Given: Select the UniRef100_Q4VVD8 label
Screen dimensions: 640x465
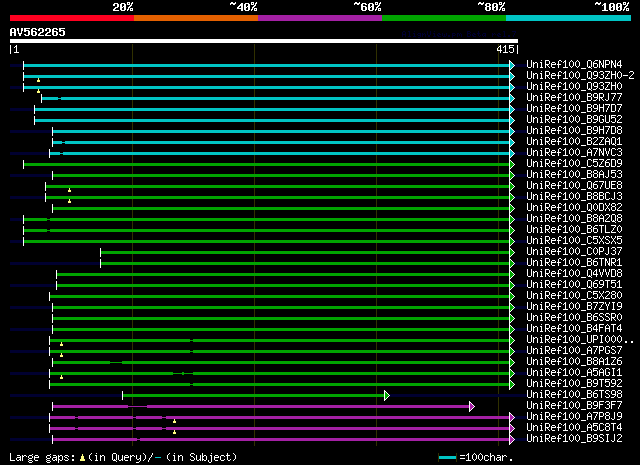Looking at the screenshot, I should (574, 274).
